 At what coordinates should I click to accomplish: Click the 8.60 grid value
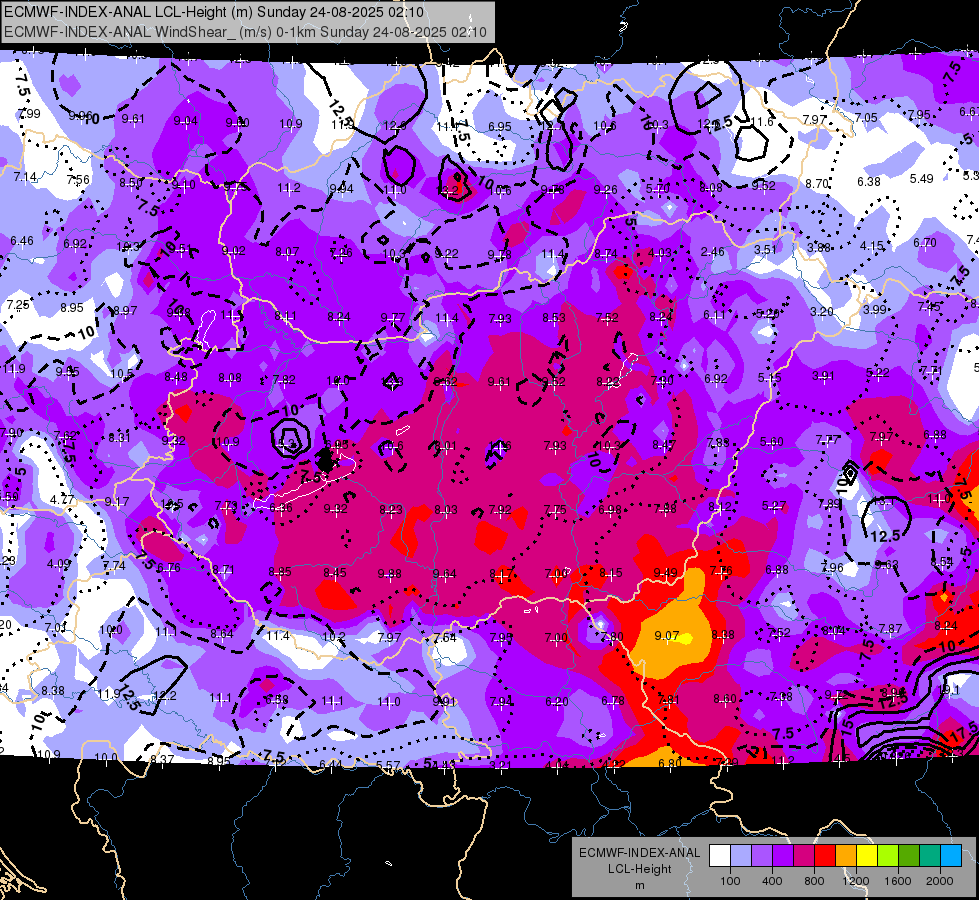(725, 699)
